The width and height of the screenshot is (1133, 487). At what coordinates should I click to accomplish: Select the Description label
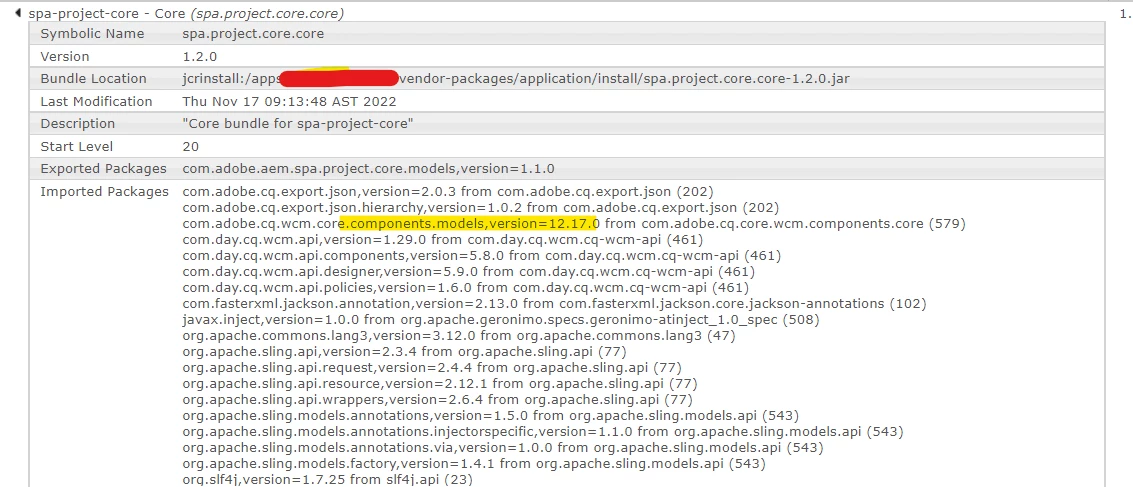(x=77, y=124)
